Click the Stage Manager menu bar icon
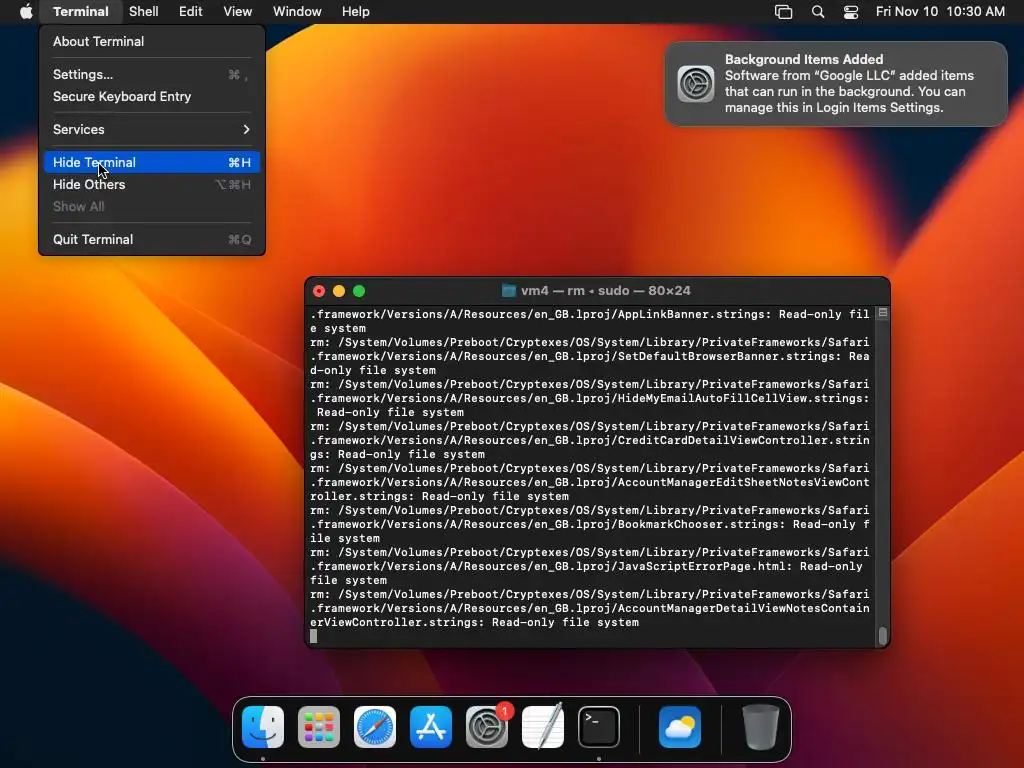The width and height of the screenshot is (1024, 768). click(784, 12)
